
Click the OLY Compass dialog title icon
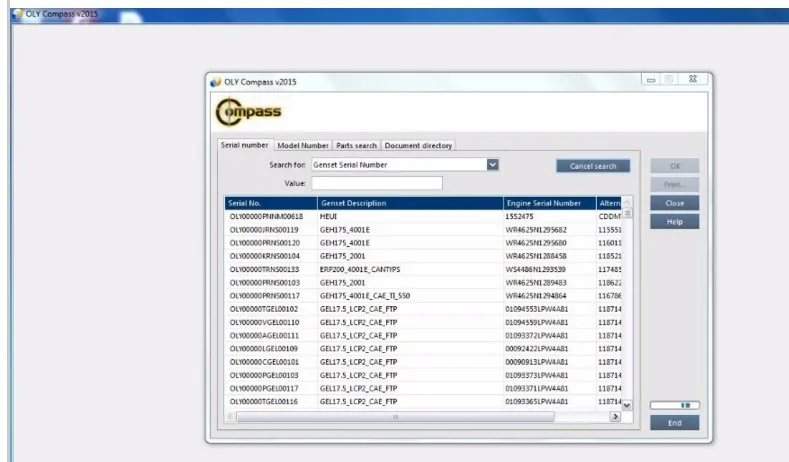tap(215, 82)
